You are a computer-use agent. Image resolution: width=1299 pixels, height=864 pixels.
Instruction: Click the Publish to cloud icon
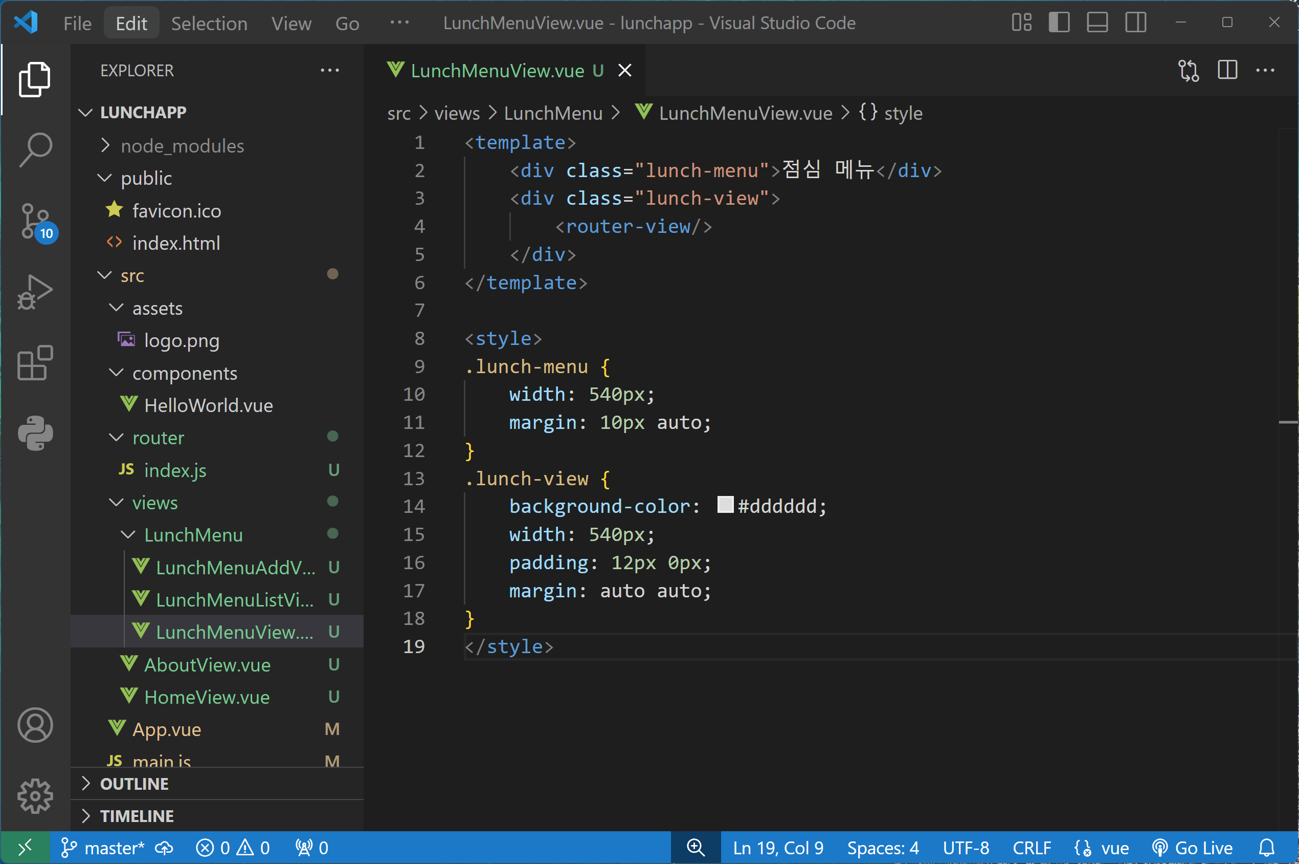[x=165, y=848]
